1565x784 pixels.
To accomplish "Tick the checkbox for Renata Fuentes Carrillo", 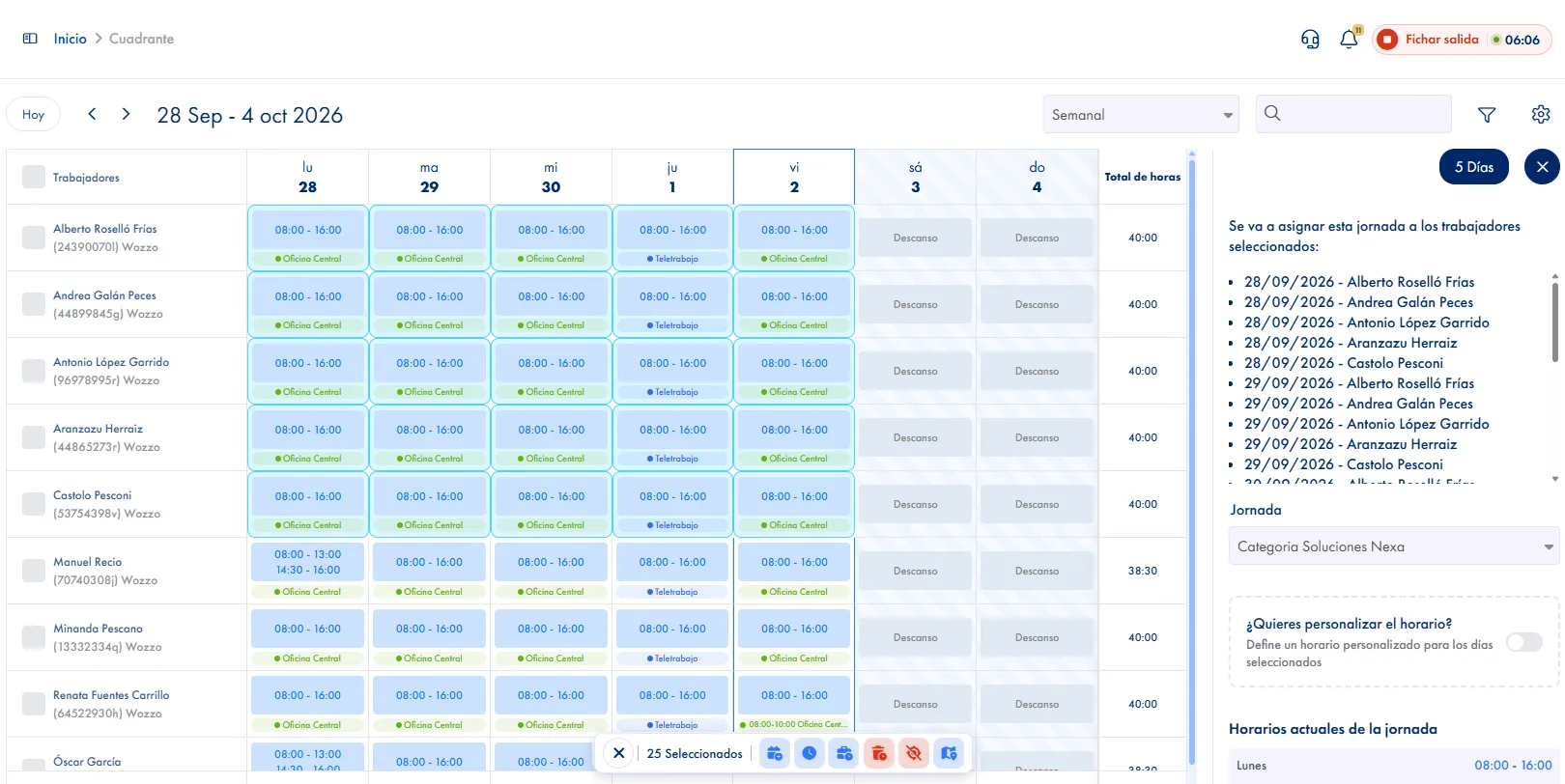I will click(x=34, y=704).
